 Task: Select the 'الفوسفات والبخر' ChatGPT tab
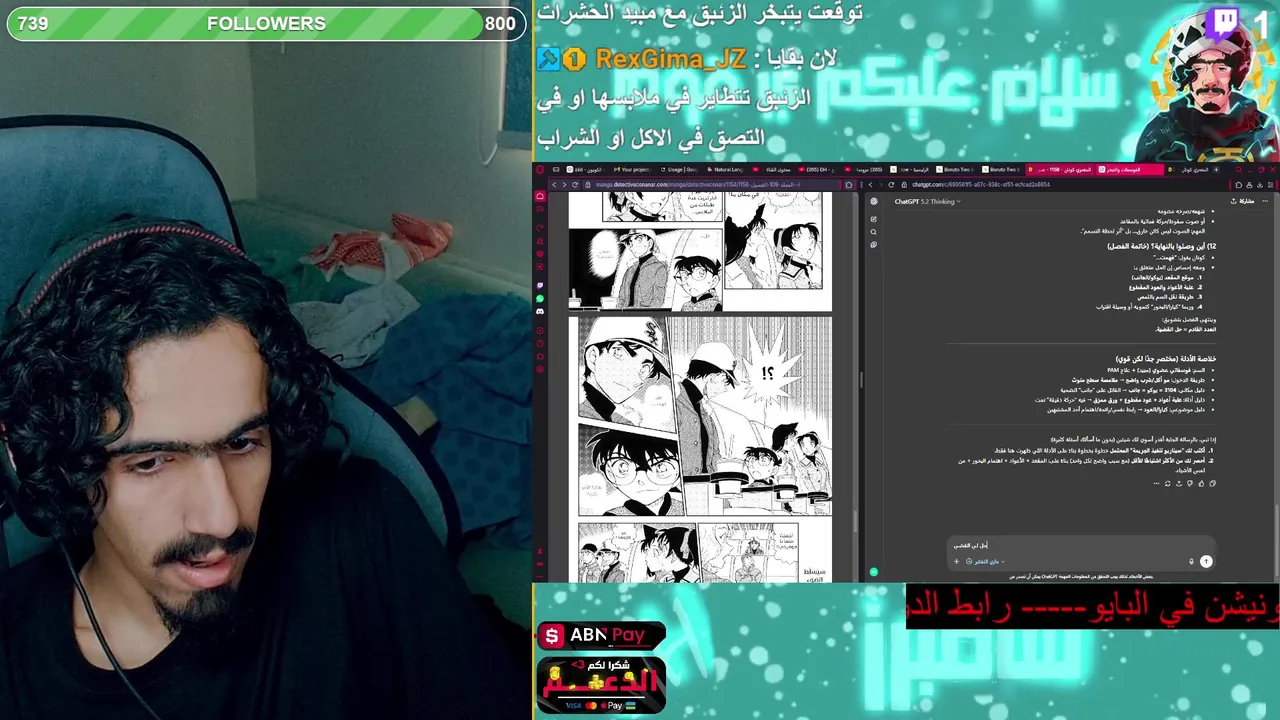pos(1130,169)
